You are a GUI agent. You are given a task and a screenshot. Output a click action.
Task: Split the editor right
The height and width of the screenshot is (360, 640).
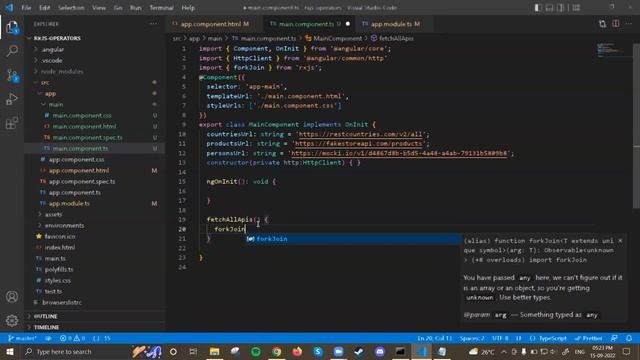coord(616,24)
